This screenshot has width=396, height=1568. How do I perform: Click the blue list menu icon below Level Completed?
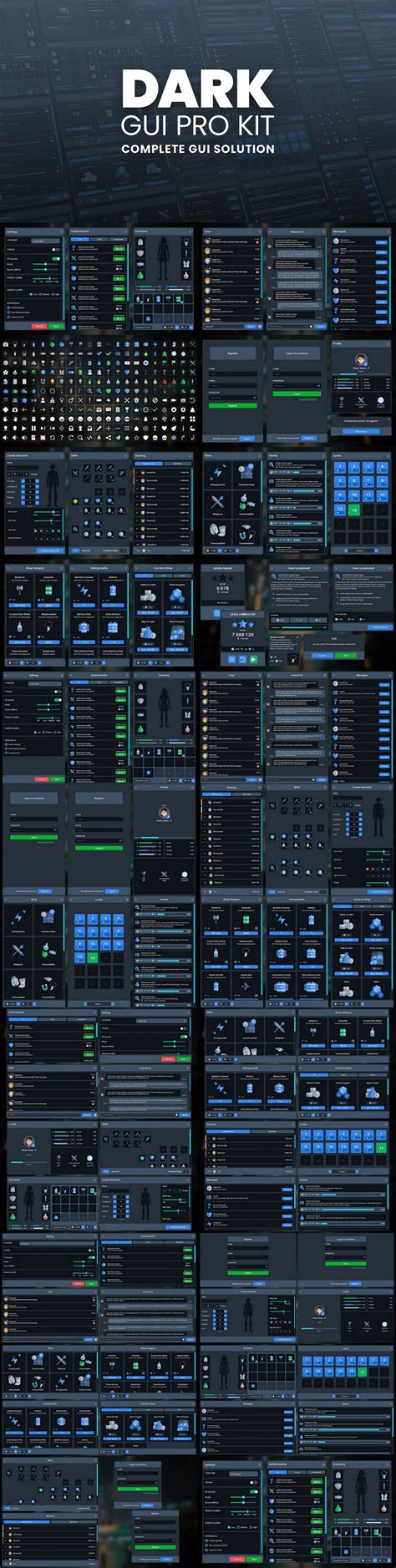232,659
